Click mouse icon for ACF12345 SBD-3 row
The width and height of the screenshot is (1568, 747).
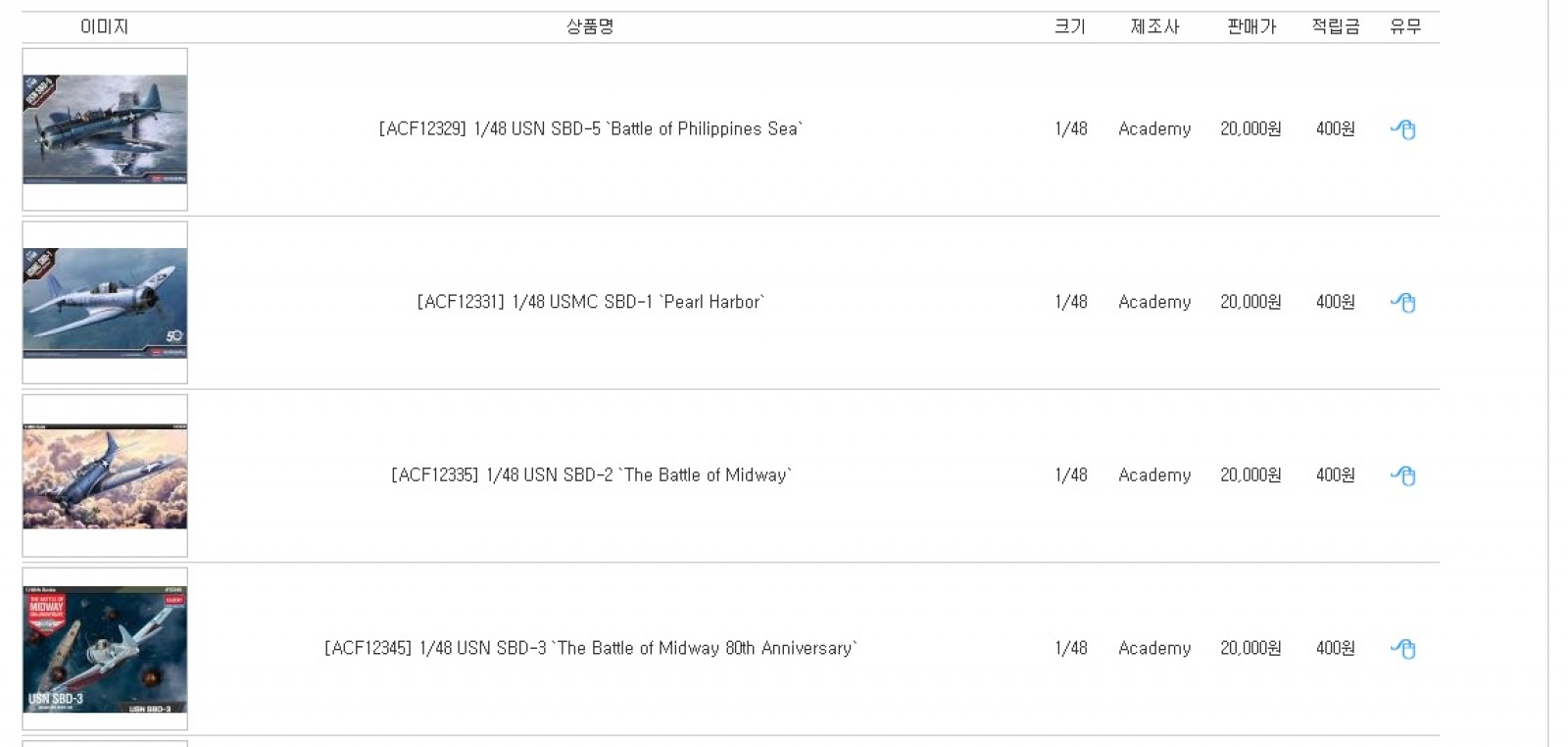click(x=1403, y=649)
